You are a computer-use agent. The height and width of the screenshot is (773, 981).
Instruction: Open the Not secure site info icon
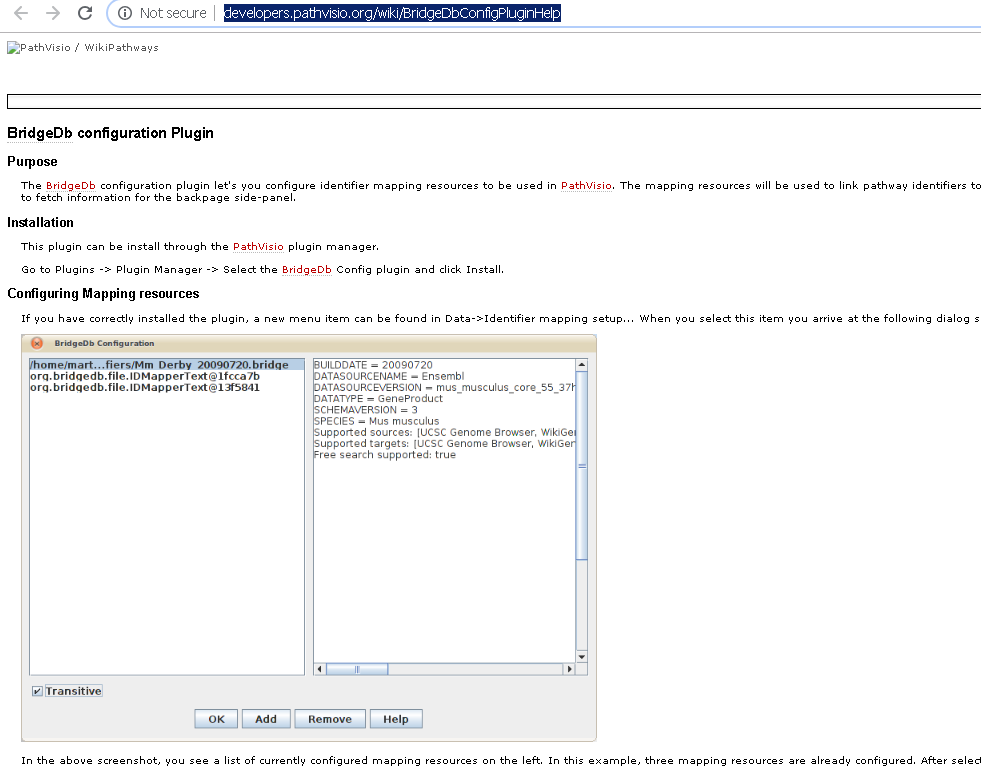tap(125, 13)
